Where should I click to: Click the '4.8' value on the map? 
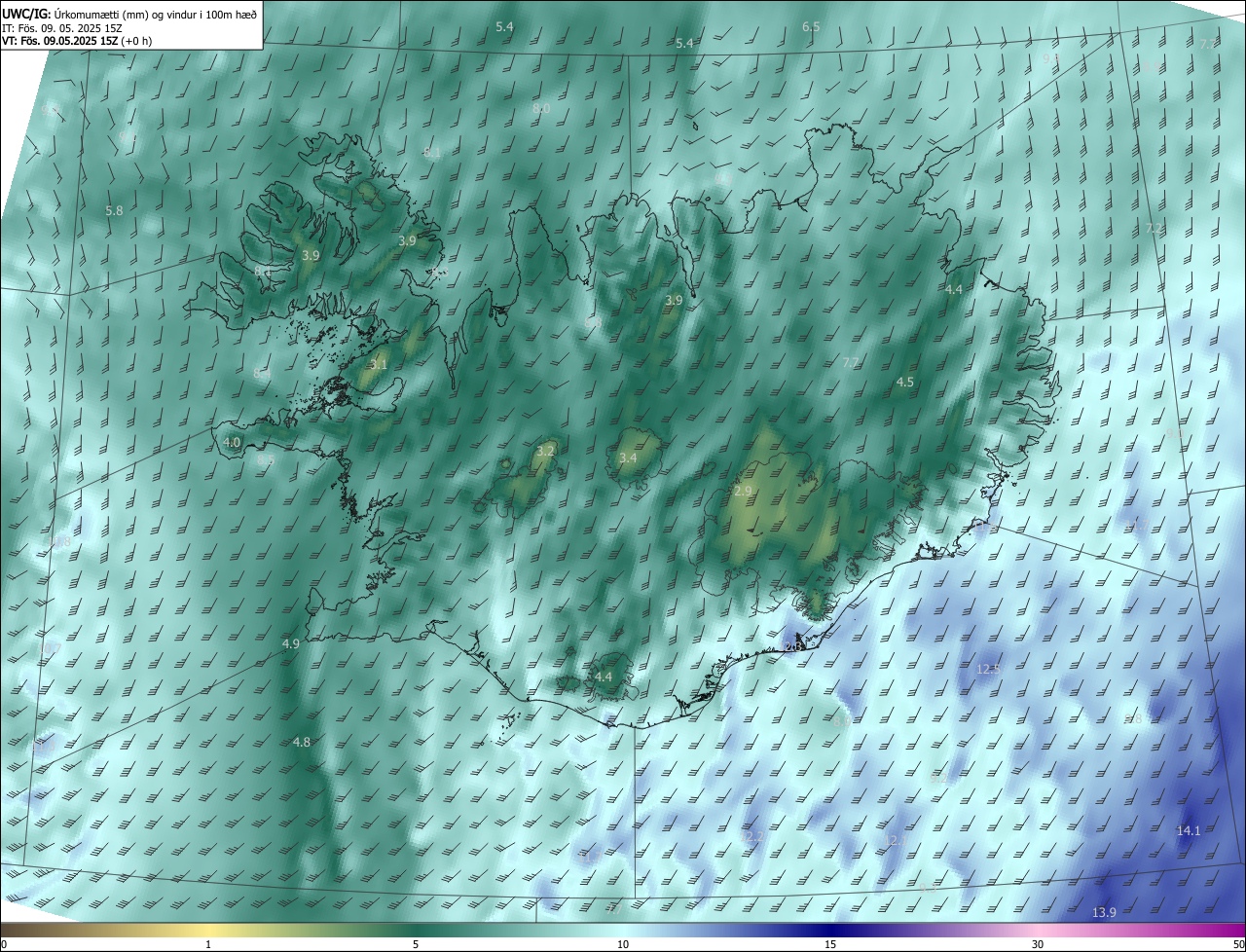(302, 743)
